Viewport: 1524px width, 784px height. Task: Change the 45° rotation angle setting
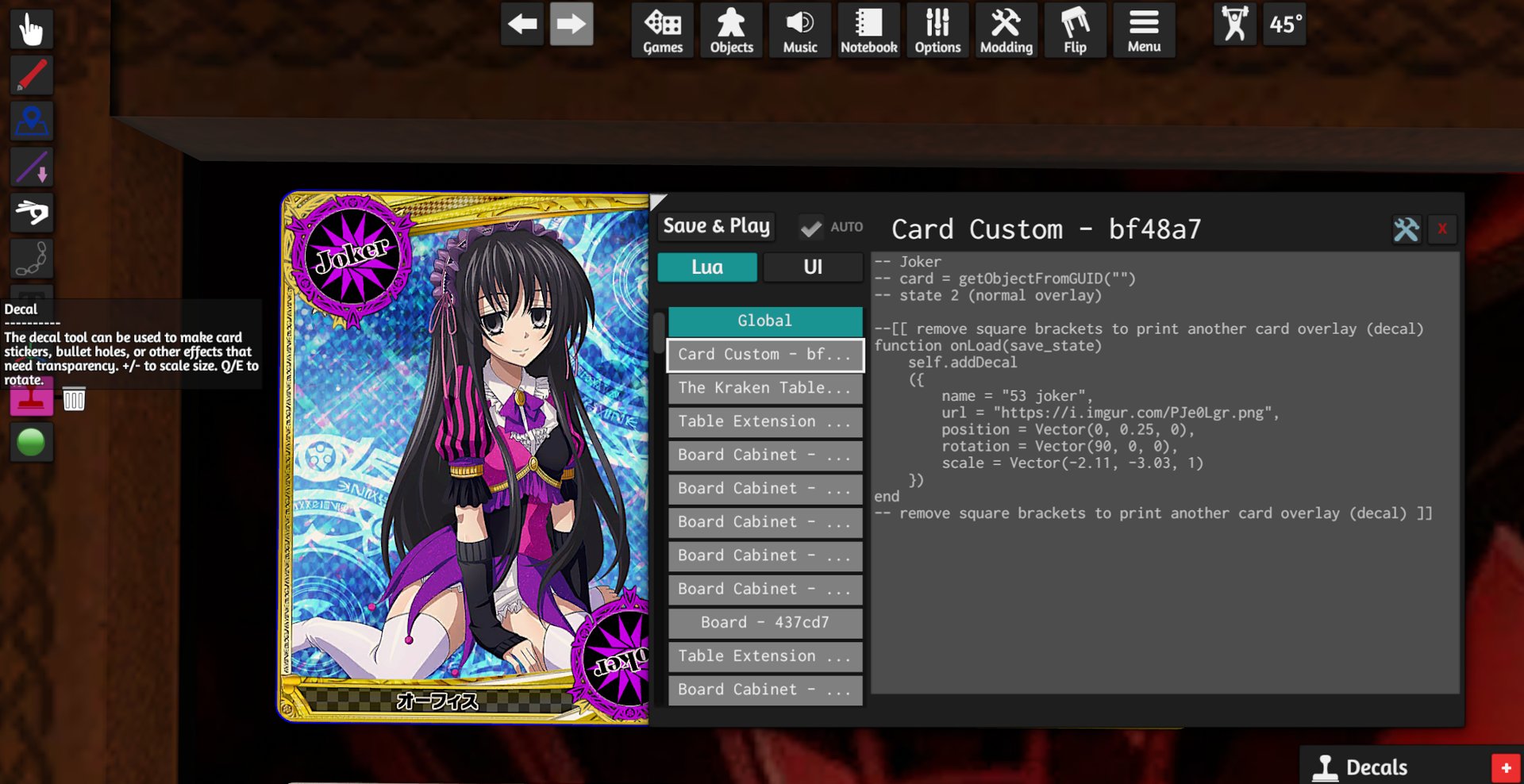(x=1285, y=25)
